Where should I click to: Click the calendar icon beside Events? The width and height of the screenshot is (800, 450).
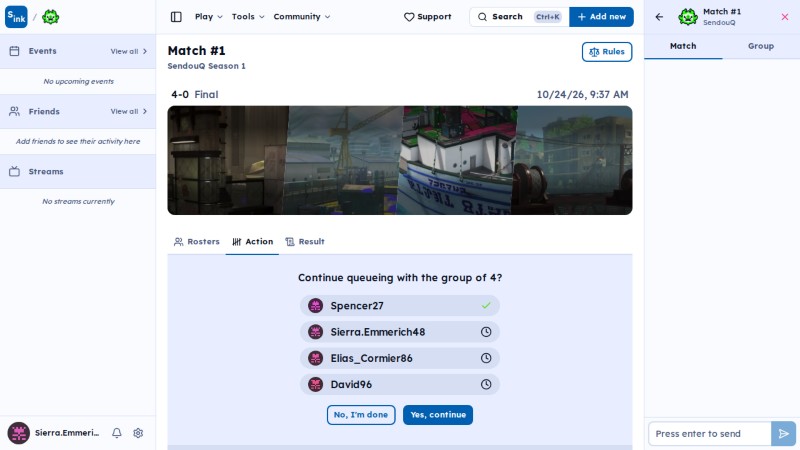14,51
